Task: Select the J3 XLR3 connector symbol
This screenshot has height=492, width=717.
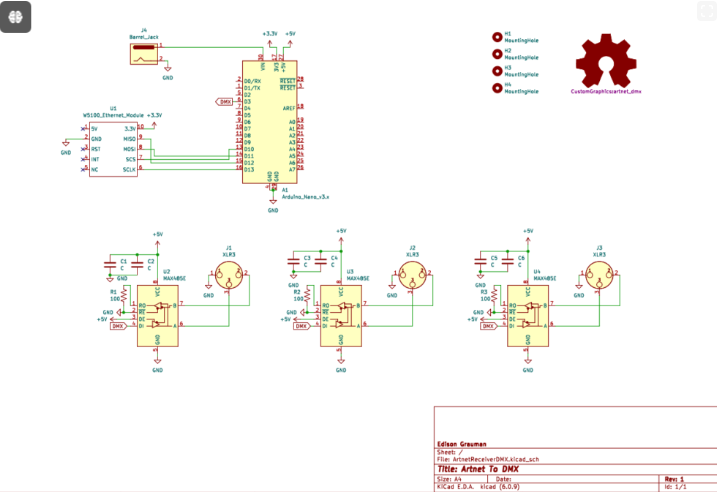Action: tap(599, 275)
